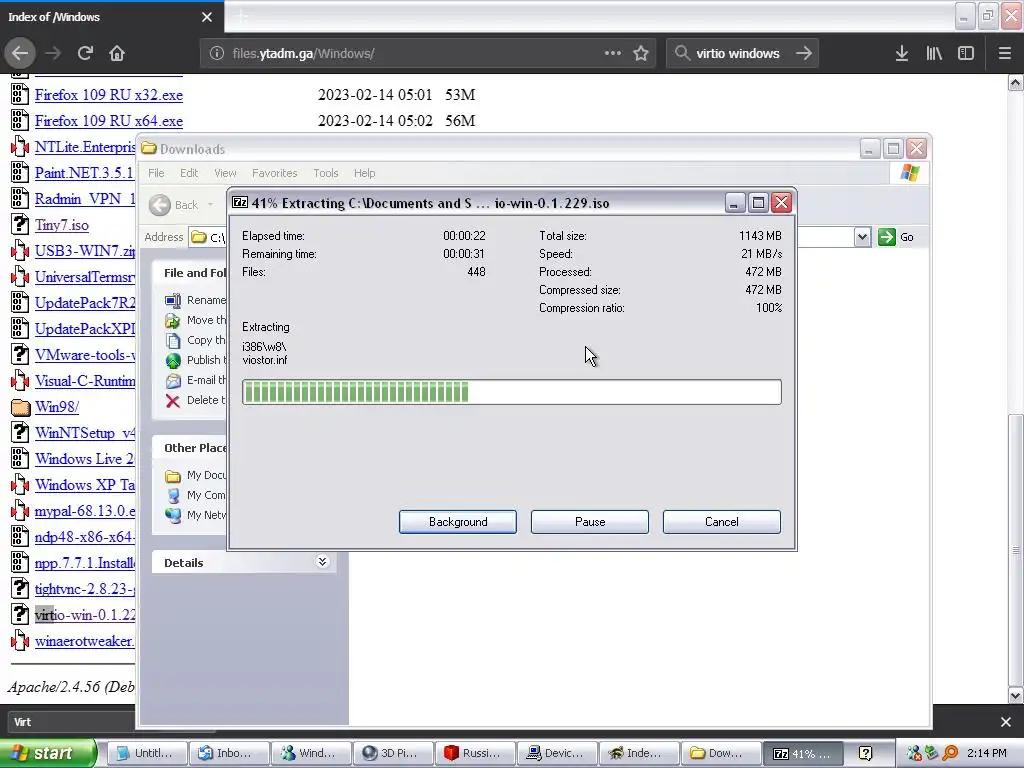Show site information for files.ytadm.ga

[217, 54]
